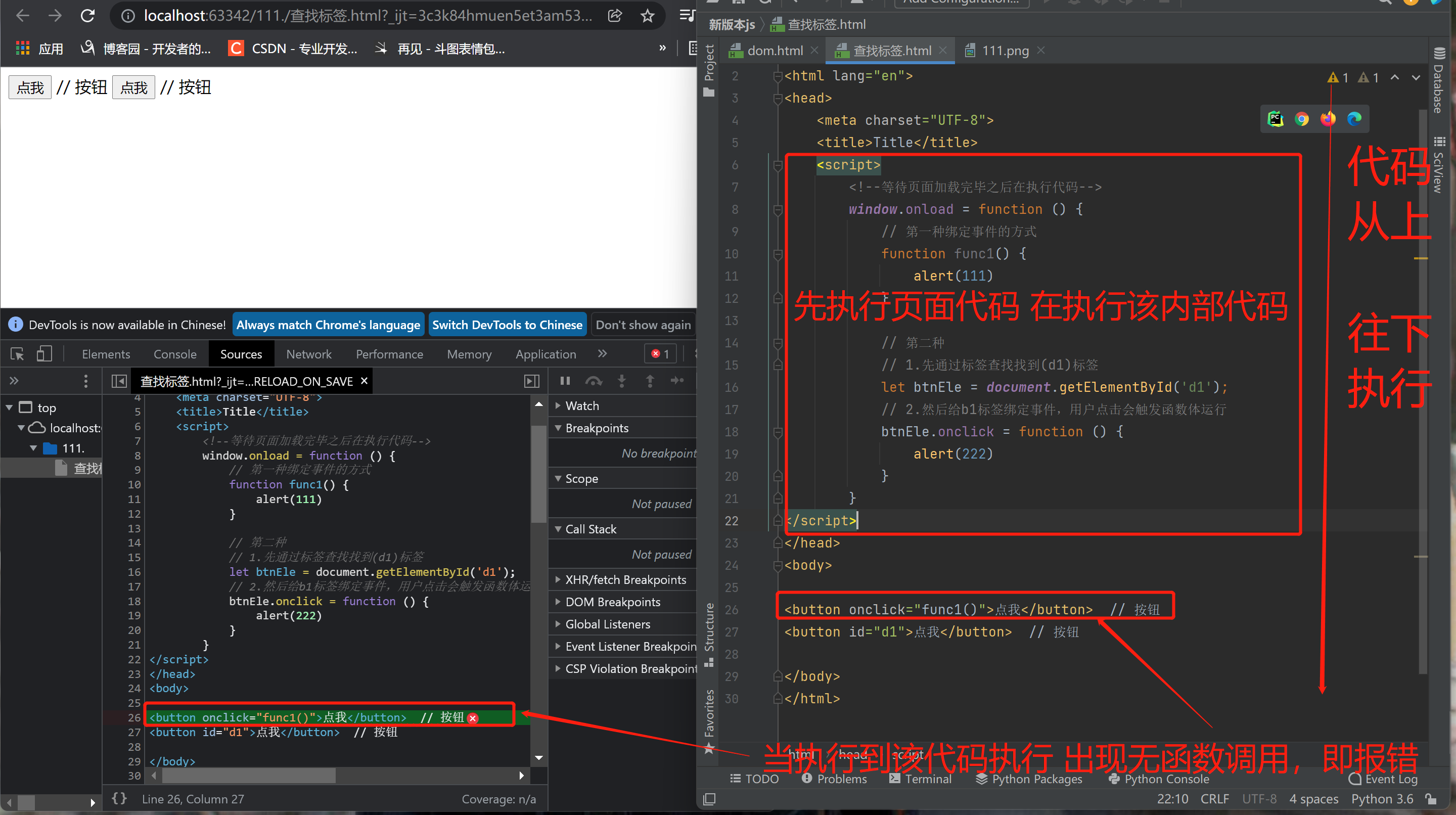
Task: Click the step out icon
Action: (650, 380)
